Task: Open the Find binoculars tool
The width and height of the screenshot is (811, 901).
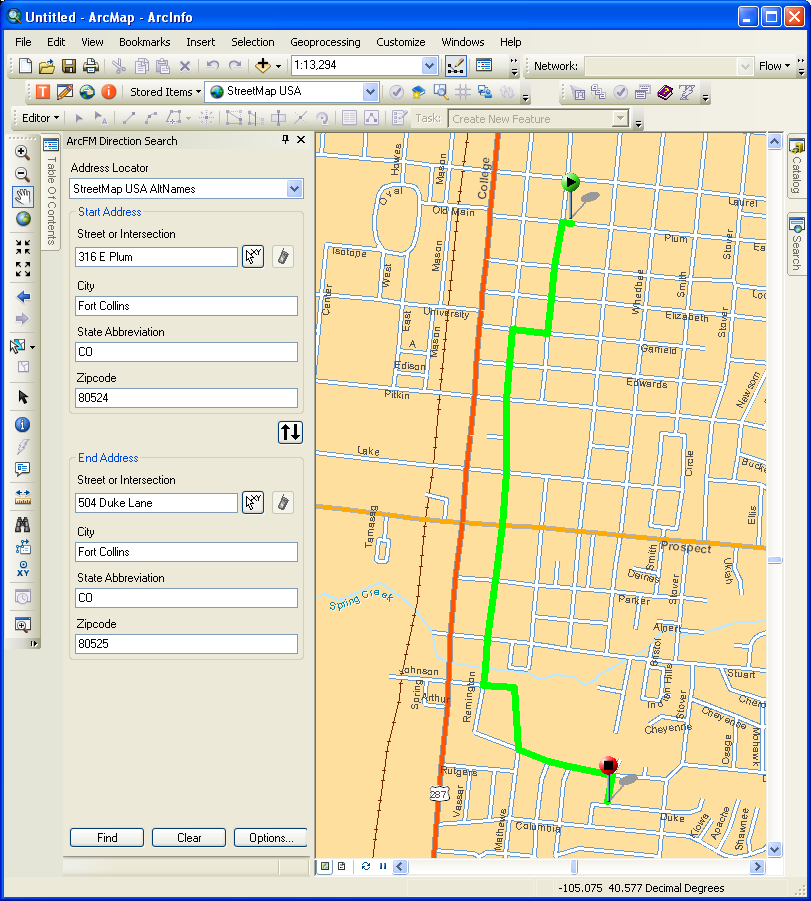Action: 22,524
